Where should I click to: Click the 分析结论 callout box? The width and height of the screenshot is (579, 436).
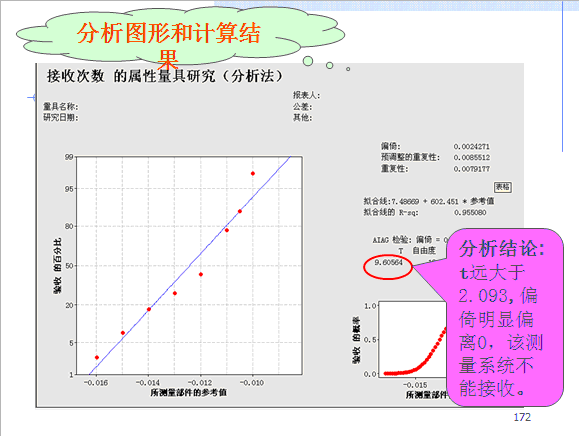tap(505, 317)
